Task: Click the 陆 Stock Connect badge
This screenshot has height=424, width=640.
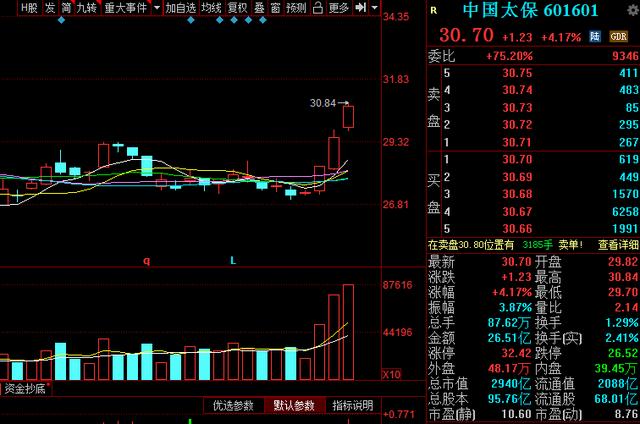Action: click(595, 37)
